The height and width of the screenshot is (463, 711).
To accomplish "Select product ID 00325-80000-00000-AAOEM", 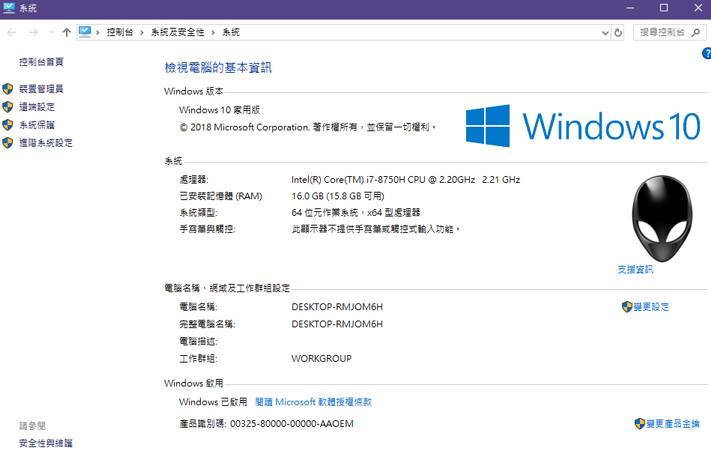I will coord(292,424).
